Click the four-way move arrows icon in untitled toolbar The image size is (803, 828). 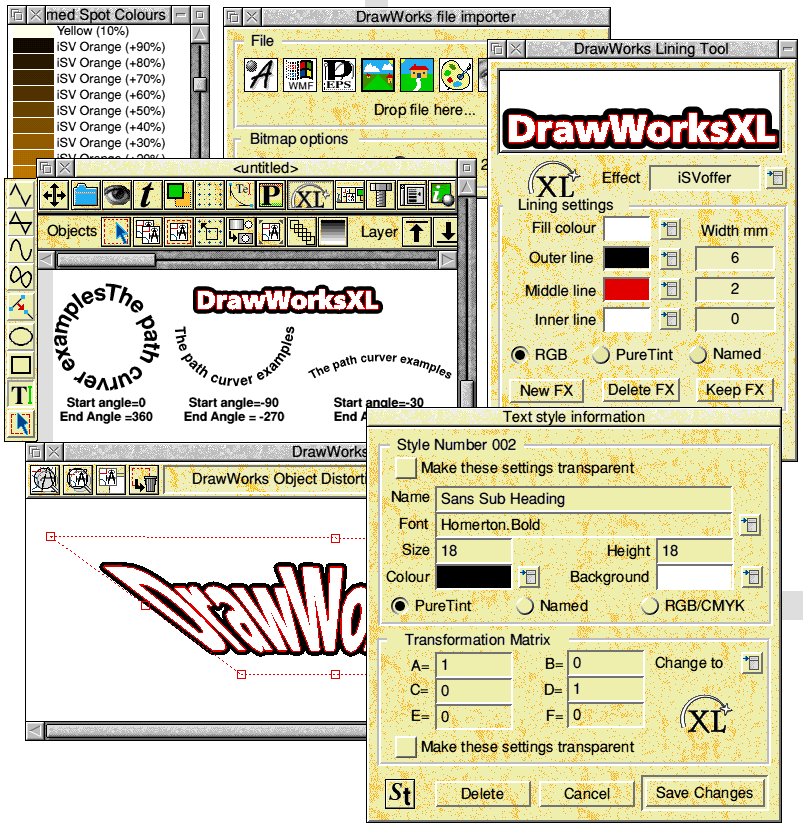pos(54,195)
